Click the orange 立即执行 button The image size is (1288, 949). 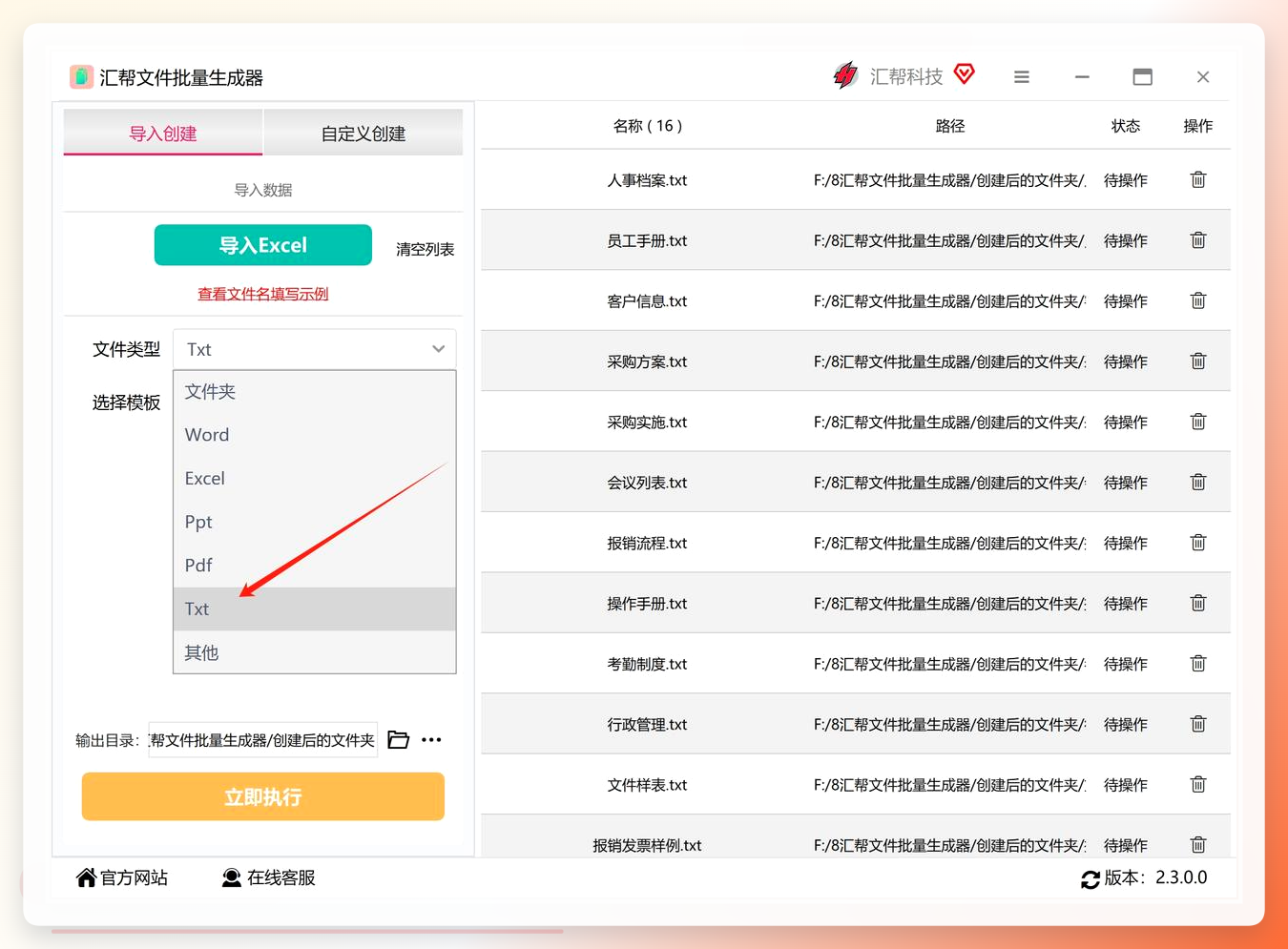(263, 796)
